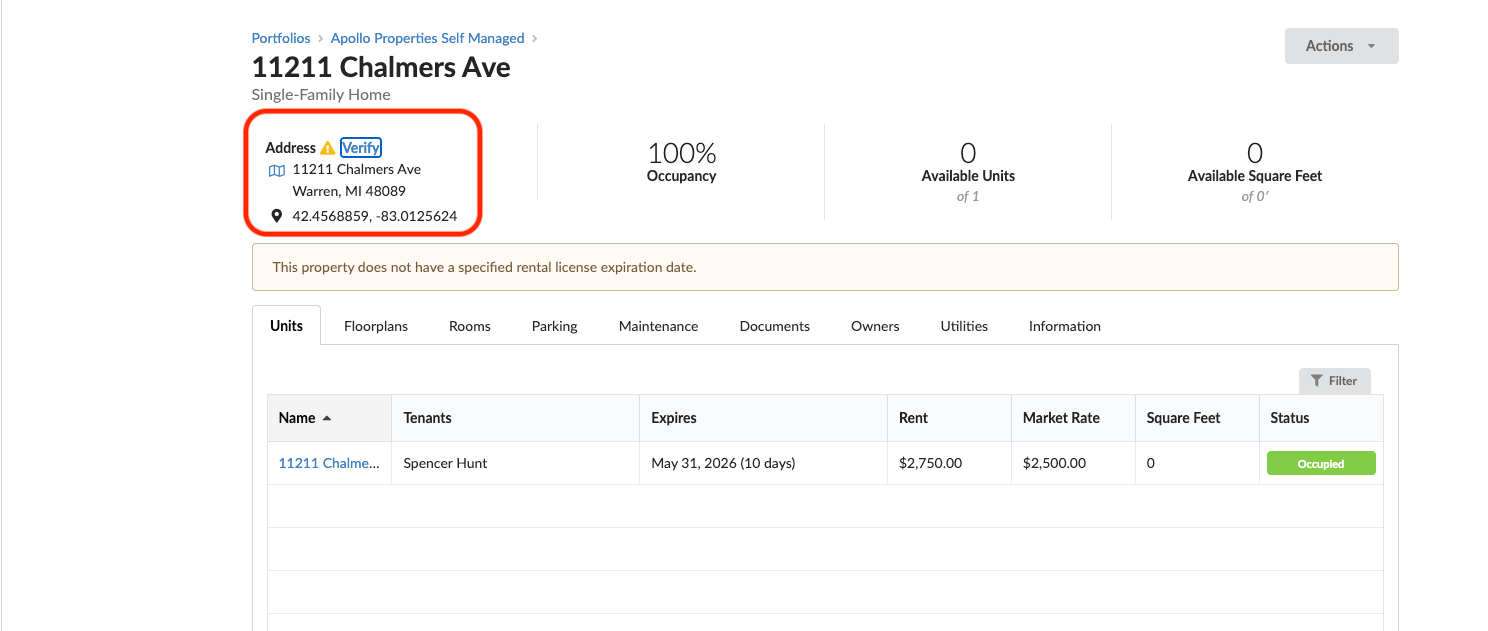Click the Spencer Hunt tenant cell

click(x=515, y=463)
